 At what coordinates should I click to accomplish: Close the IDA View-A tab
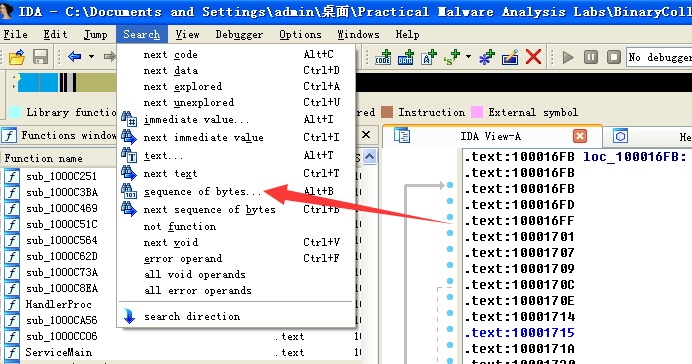tap(580, 136)
